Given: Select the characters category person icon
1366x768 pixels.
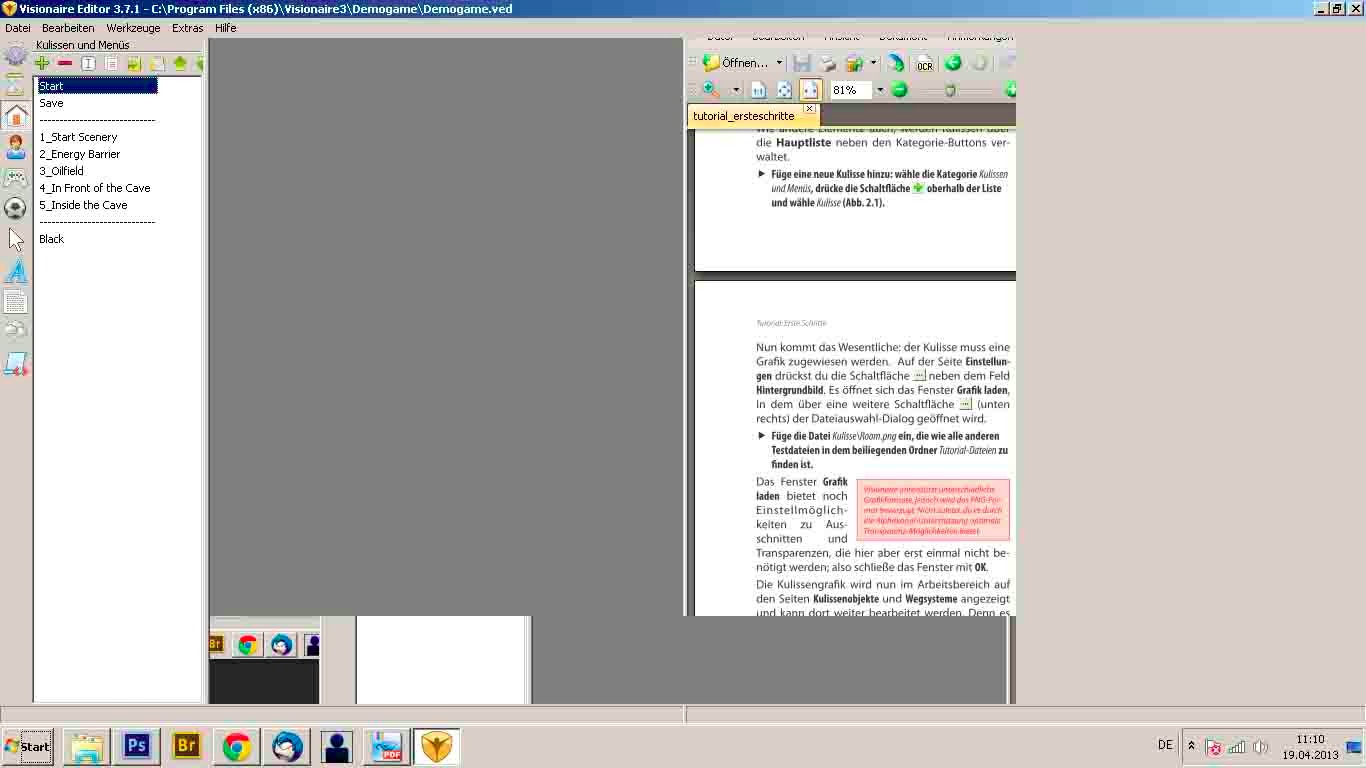Looking at the screenshot, I should click(x=15, y=147).
